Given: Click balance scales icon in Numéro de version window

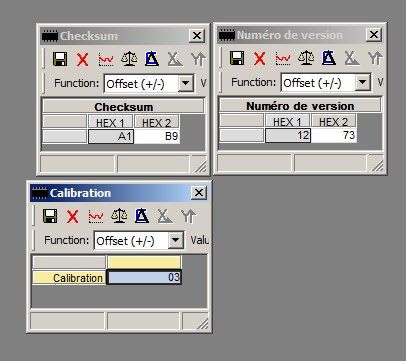Looking at the screenshot, I should coord(306,58).
